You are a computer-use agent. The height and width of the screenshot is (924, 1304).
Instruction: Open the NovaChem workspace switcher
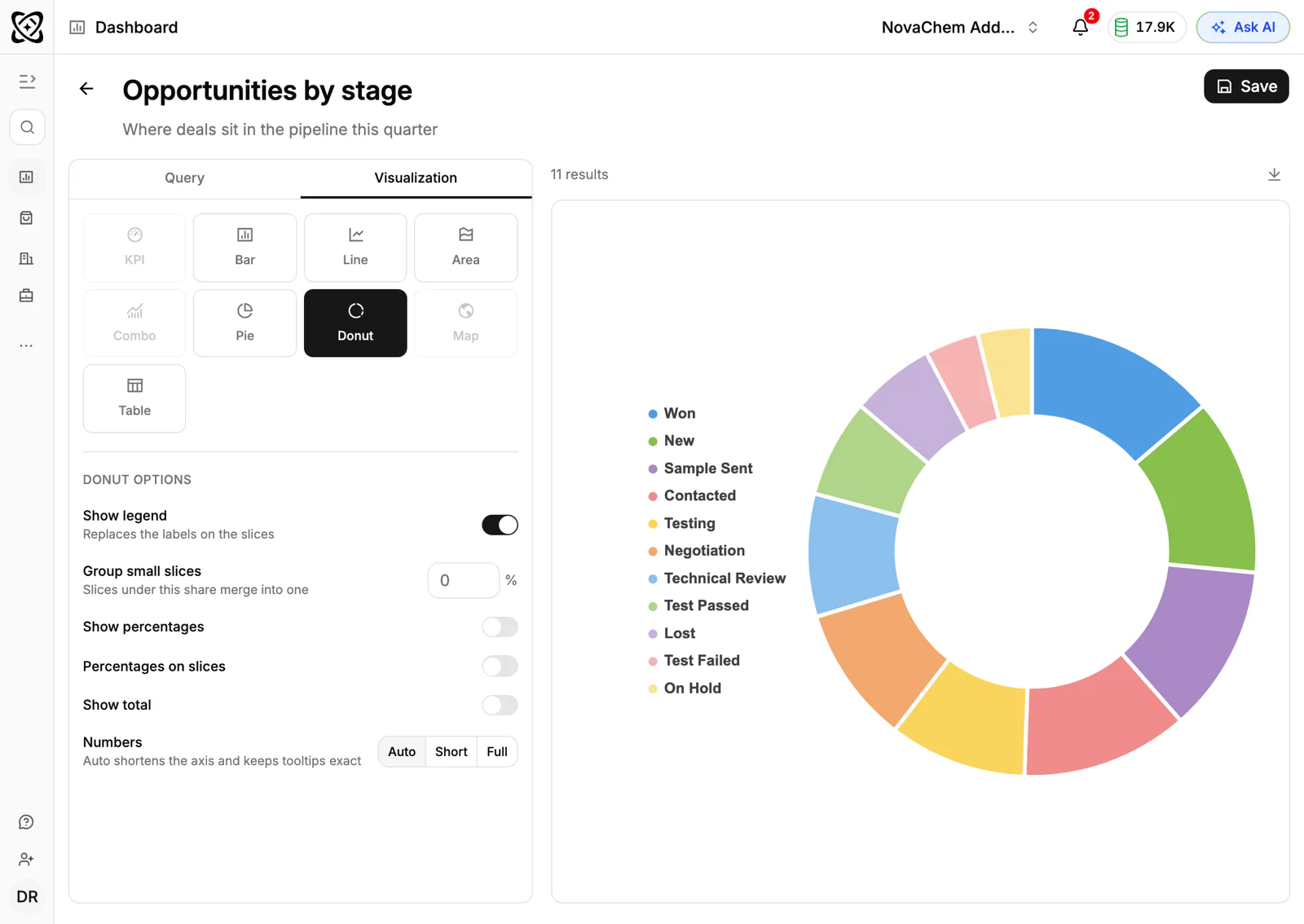[x=960, y=27]
